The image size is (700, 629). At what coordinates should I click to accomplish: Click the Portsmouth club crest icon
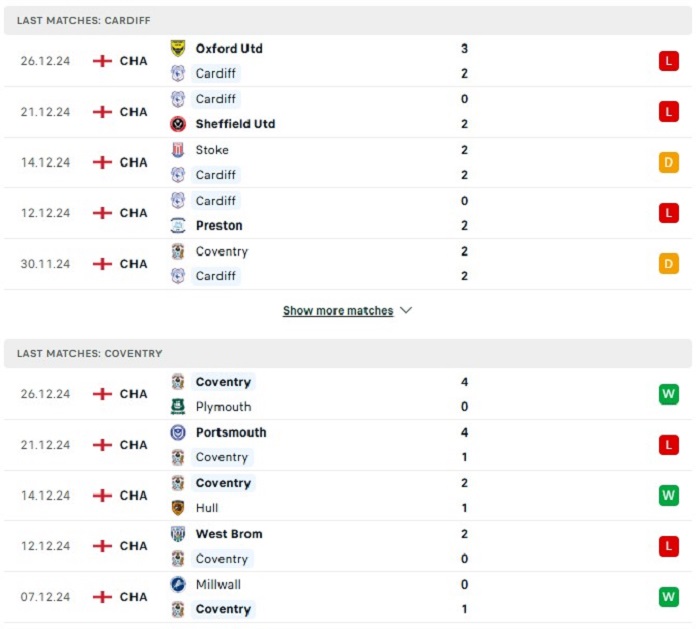point(178,432)
